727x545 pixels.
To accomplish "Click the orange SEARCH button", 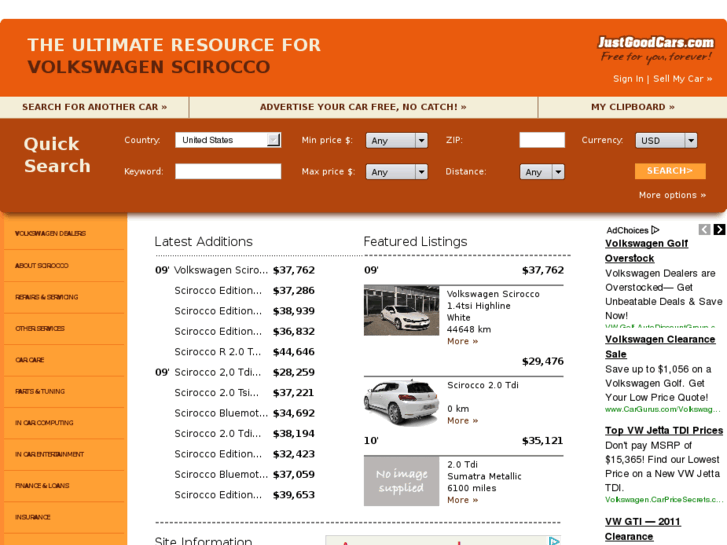I will [670, 171].
